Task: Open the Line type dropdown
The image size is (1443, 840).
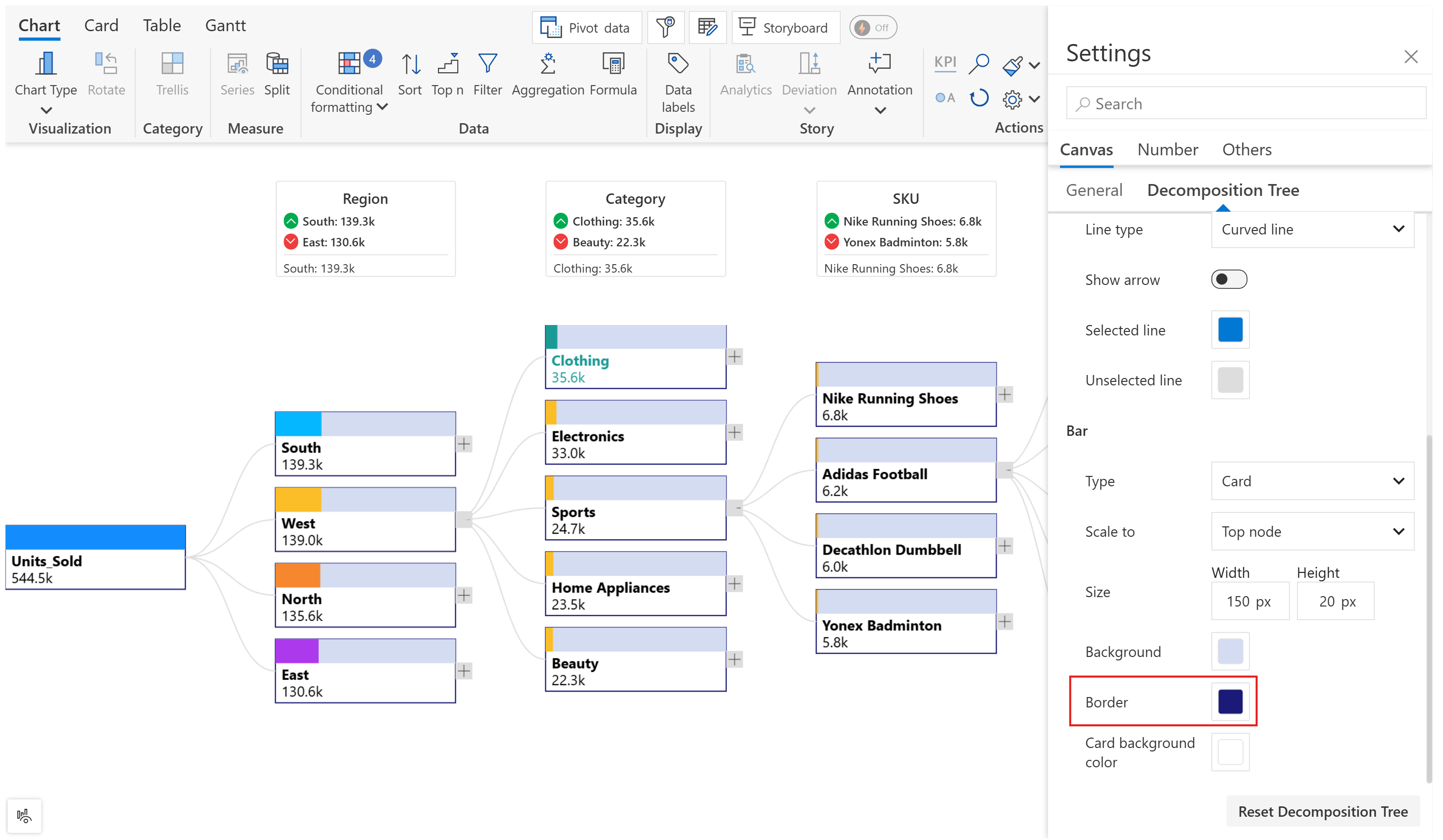Action: (x=1313, y=230)
